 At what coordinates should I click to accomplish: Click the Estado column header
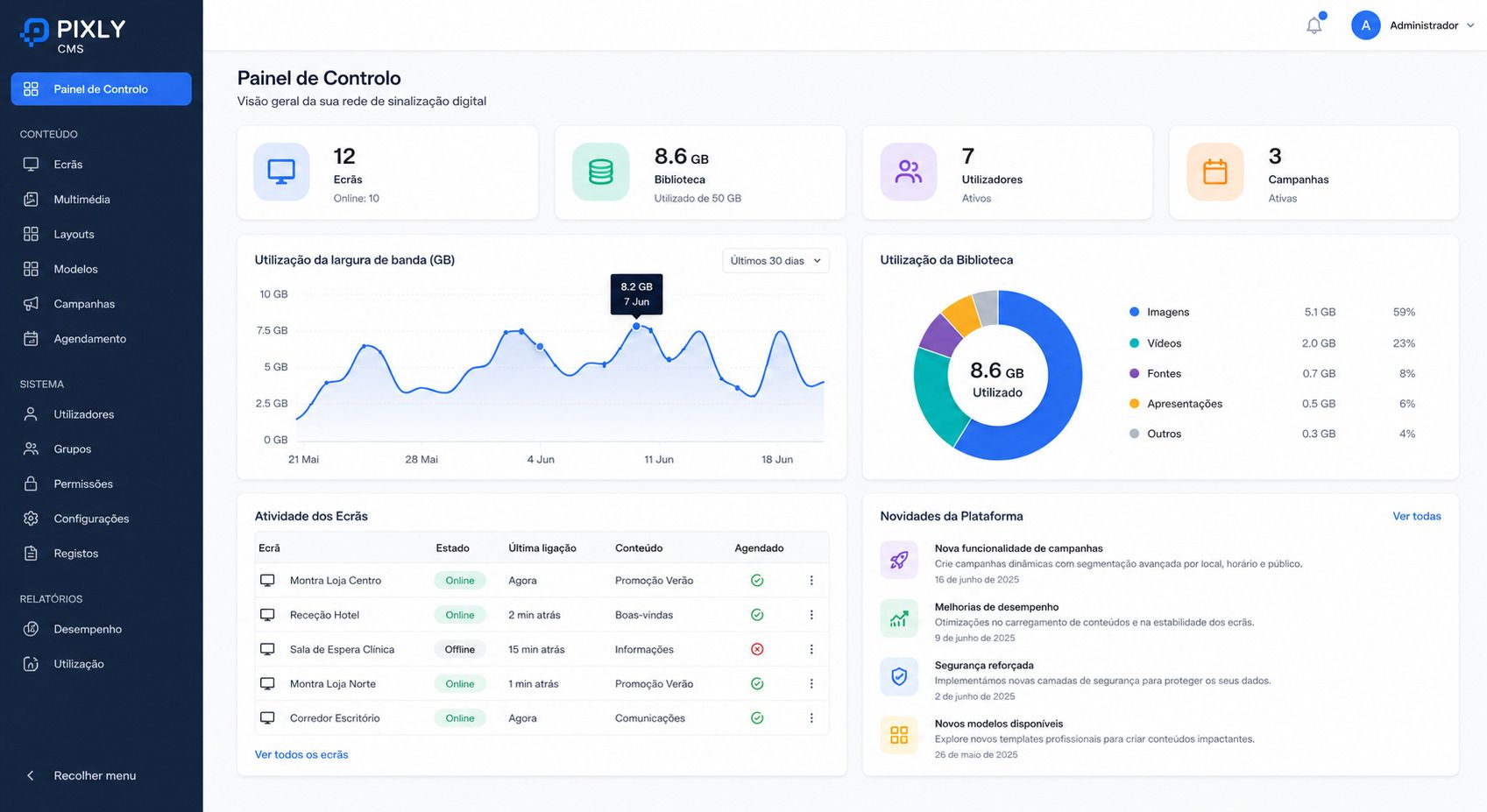tap(452, 548)
